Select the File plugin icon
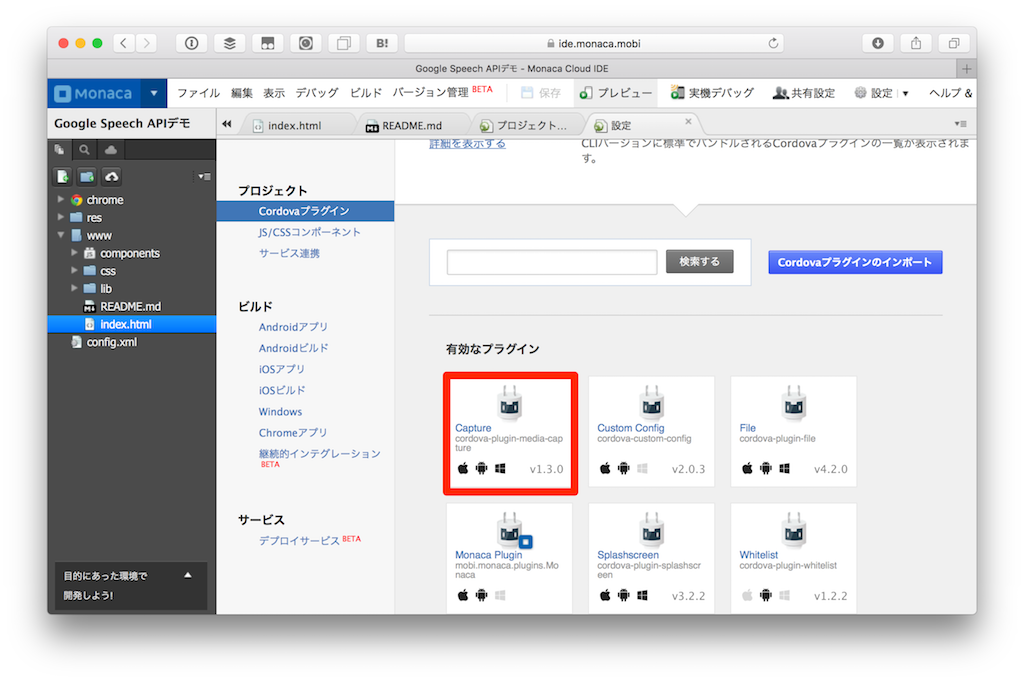This screenshot has height=682, width=1024. (x=793, y=402)
